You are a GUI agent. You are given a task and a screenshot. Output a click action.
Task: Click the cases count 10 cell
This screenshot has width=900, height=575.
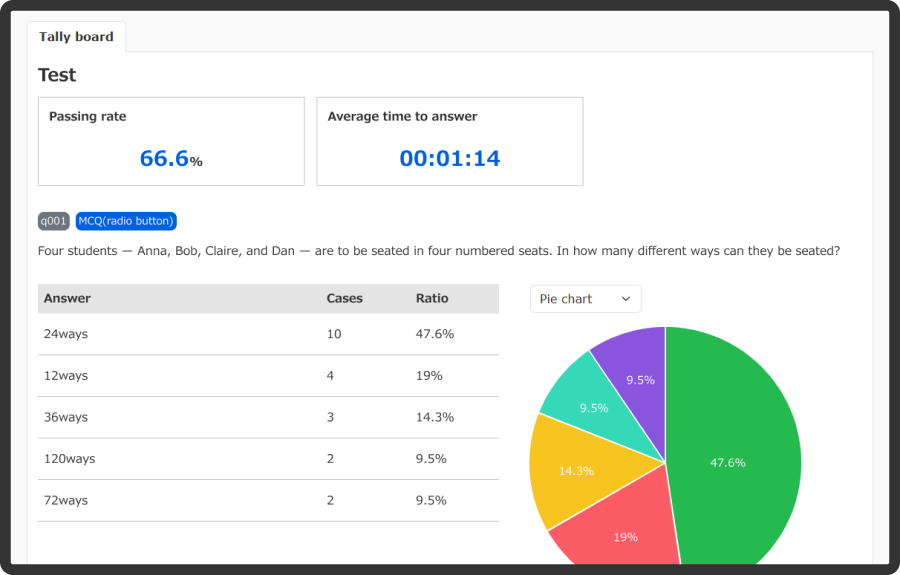(x=334, y=334)
